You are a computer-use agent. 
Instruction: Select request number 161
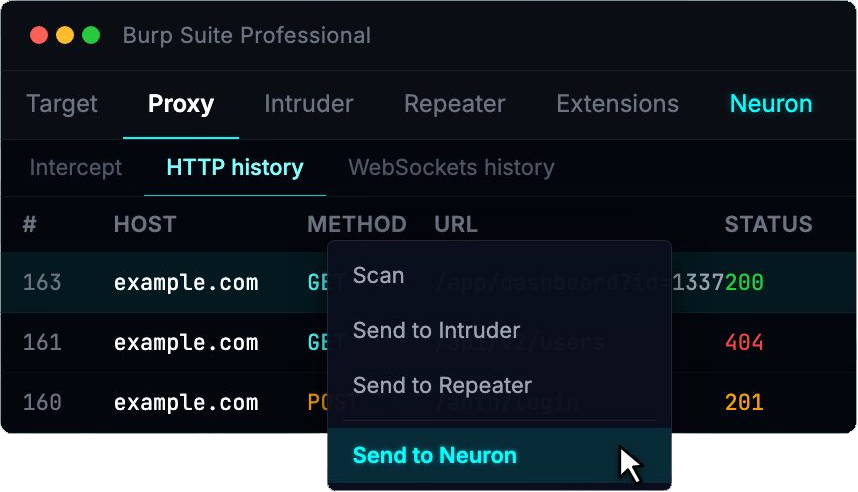pos(42,343)
